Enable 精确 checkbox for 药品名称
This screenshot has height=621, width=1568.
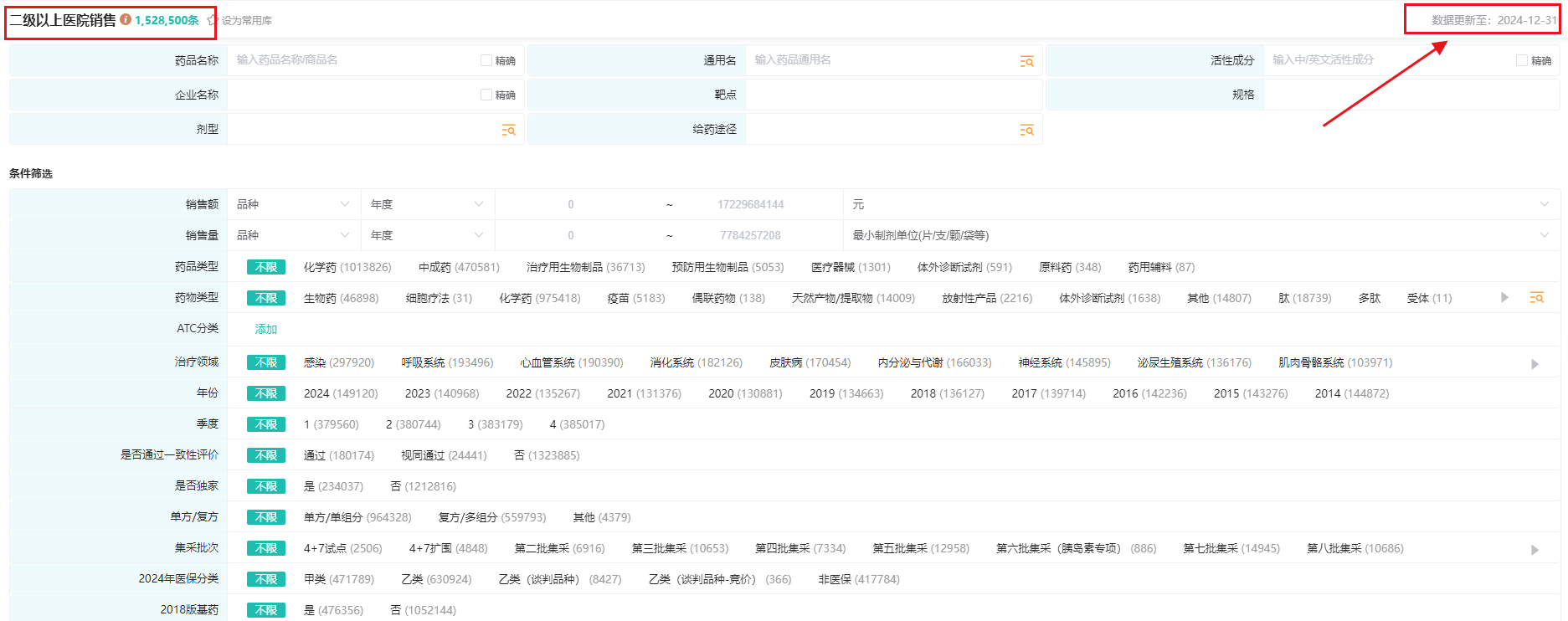tap(486, 60)
